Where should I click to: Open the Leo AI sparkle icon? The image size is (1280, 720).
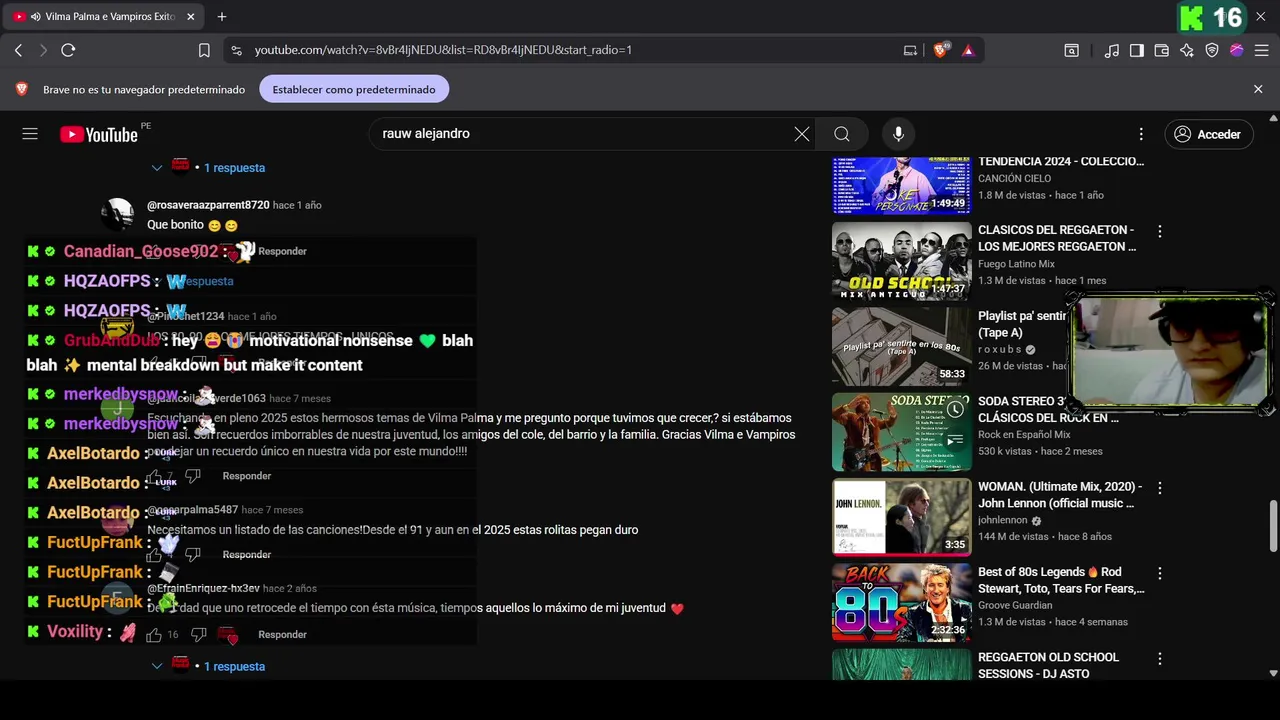(1187, 50)
